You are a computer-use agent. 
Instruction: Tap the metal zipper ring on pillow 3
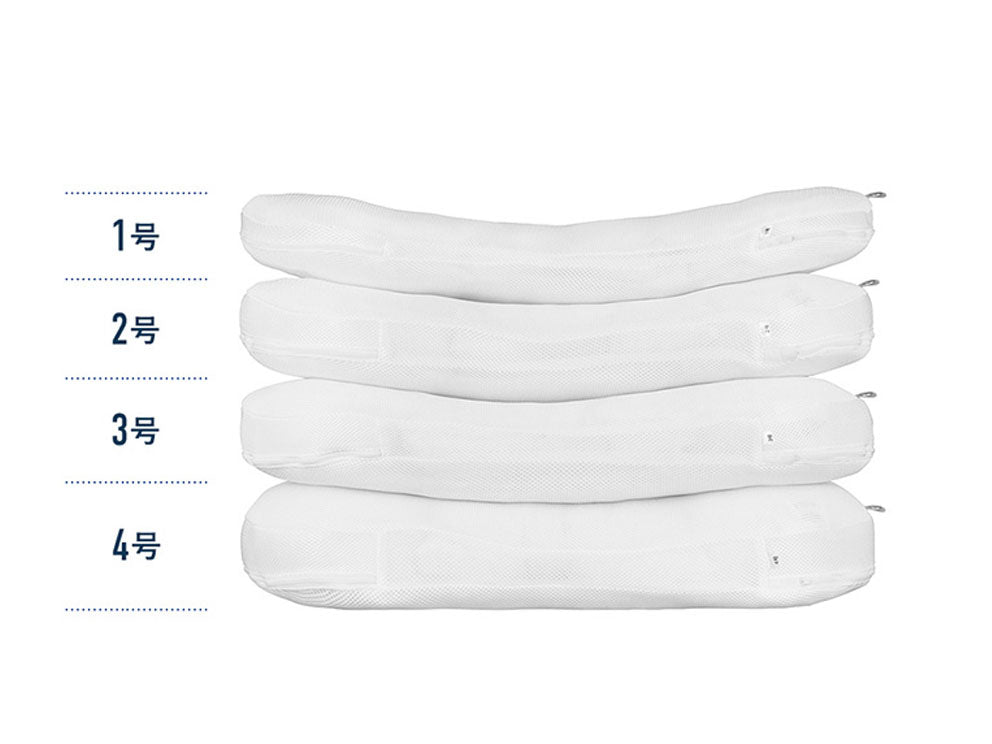[866, 395]
